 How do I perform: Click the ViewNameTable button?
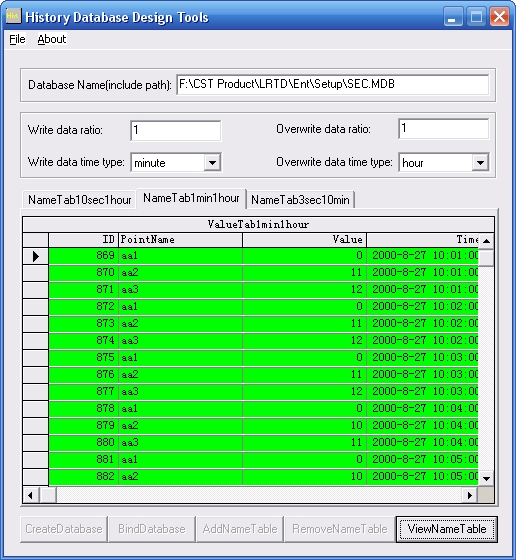tap(446, 529)
